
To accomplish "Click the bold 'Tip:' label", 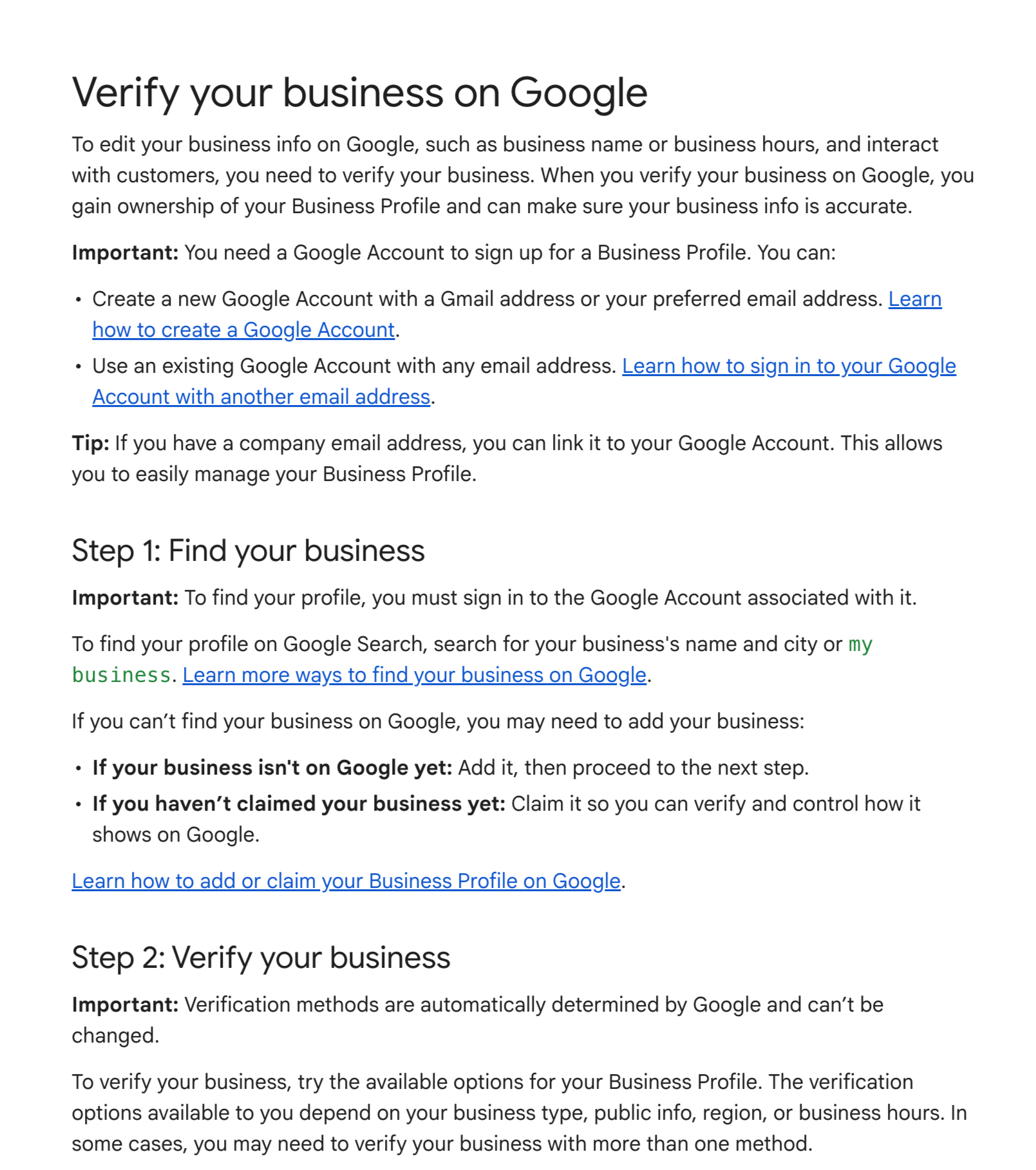I will [90, 443].
